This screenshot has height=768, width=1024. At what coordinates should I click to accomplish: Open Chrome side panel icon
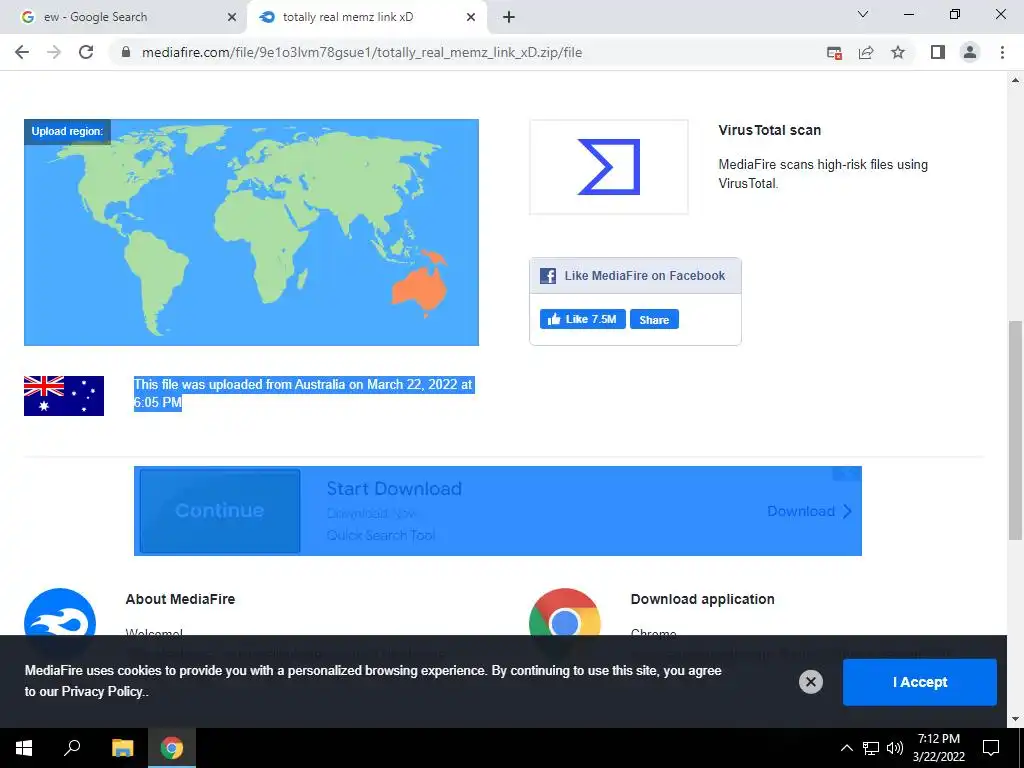938,52
